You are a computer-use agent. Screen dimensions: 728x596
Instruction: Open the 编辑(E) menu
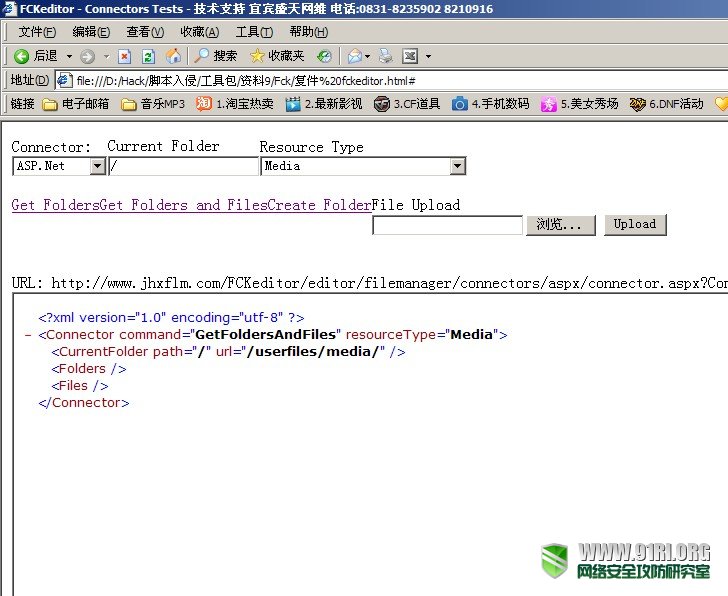tap(91, 32)
